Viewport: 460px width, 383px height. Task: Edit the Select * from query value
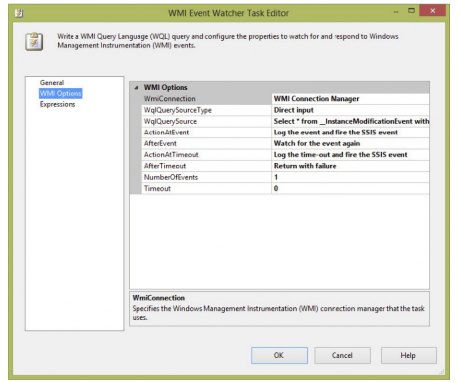tap(350, 121)
